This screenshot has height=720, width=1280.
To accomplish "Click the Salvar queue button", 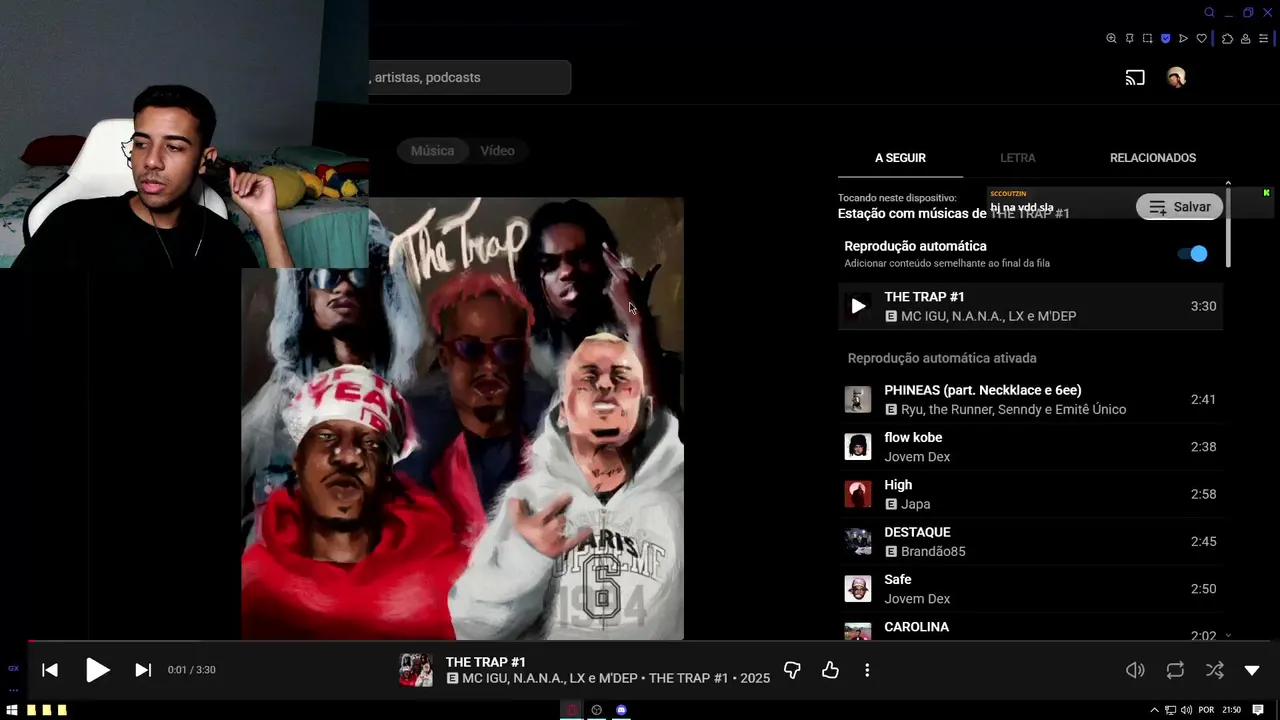I will (1180, 207).
